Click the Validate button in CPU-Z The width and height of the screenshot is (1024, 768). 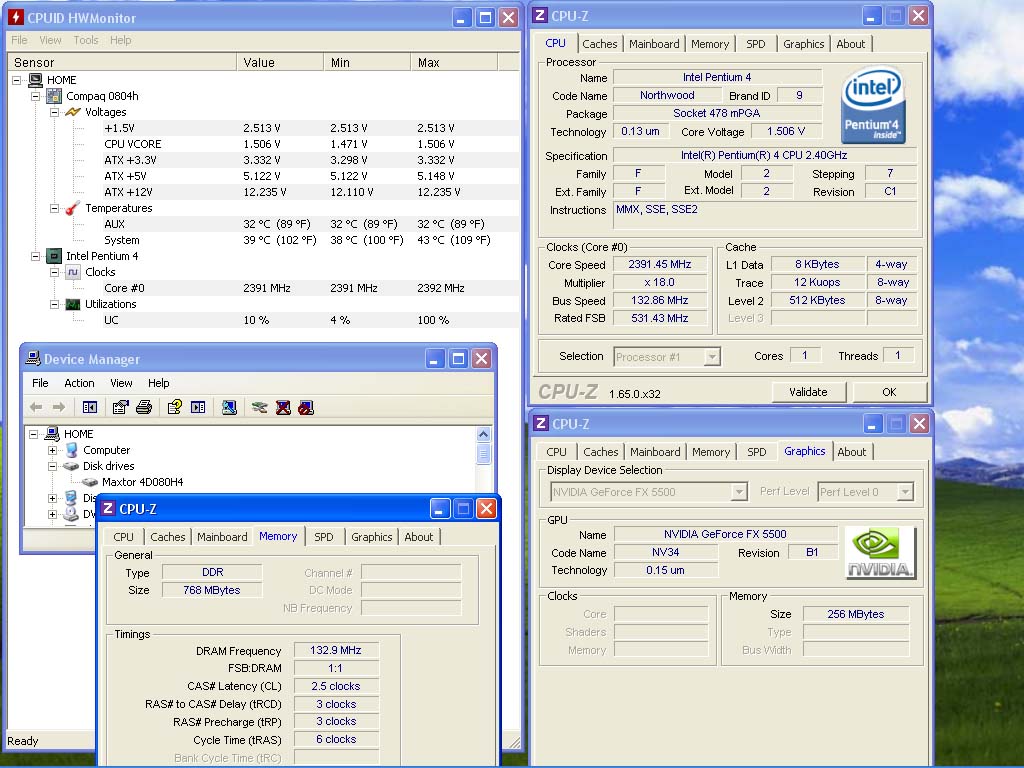click(x=808, y=392)
